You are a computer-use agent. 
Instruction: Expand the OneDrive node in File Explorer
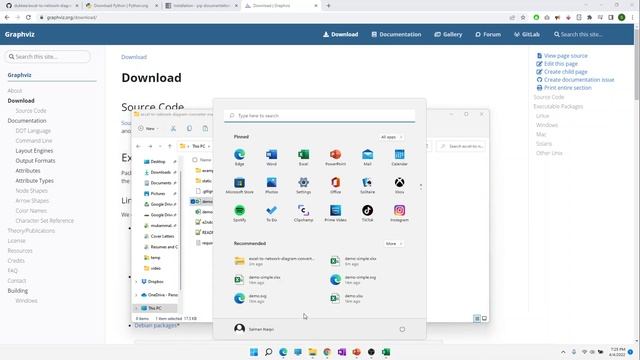pyautogui.click(x=137, y=295)
